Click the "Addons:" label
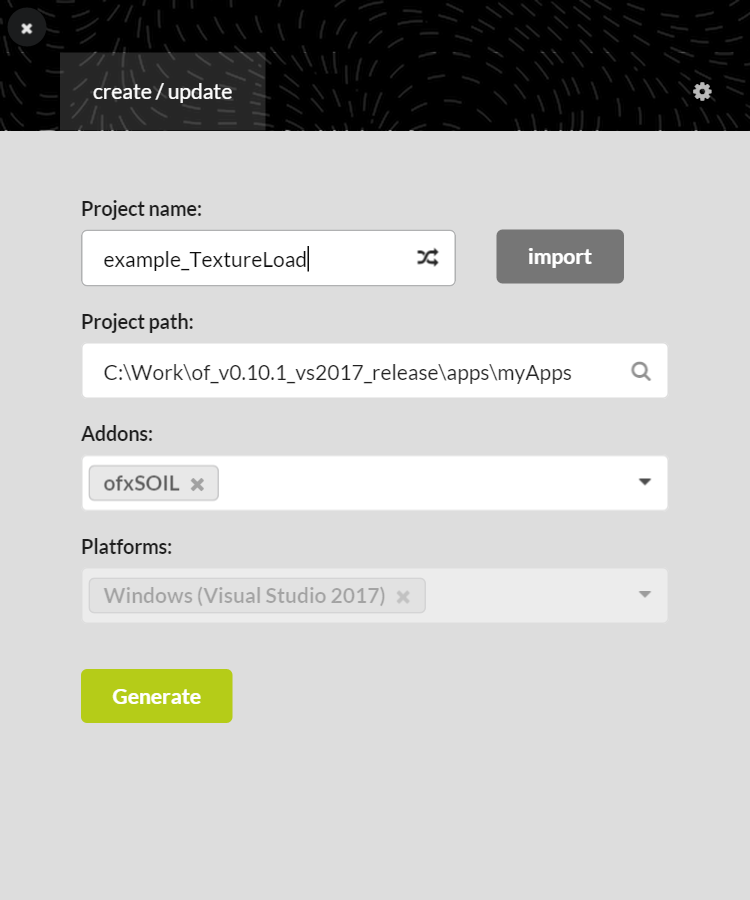 [x=117, y=434]
